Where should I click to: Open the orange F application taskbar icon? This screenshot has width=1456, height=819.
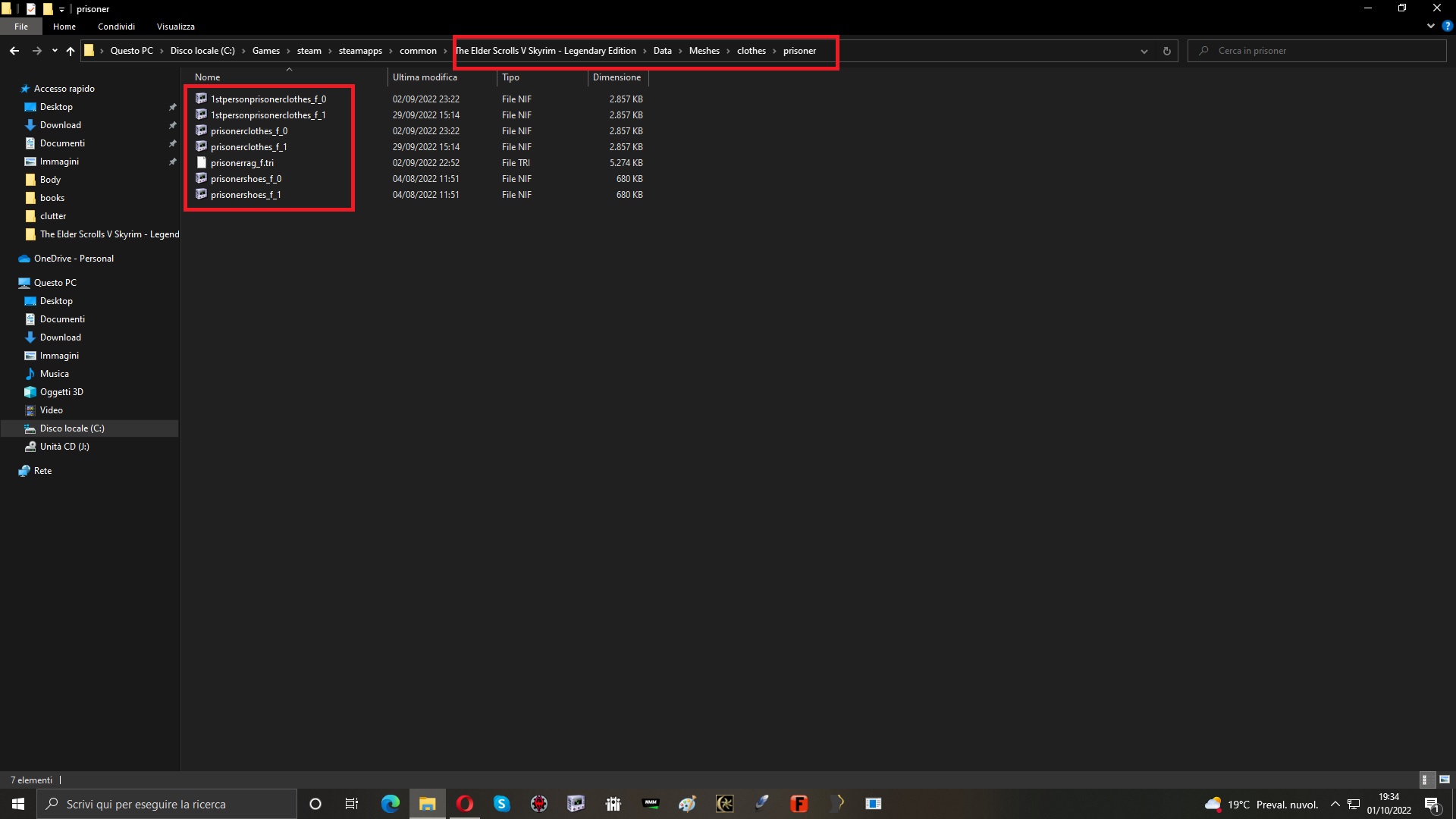[799, 804]
